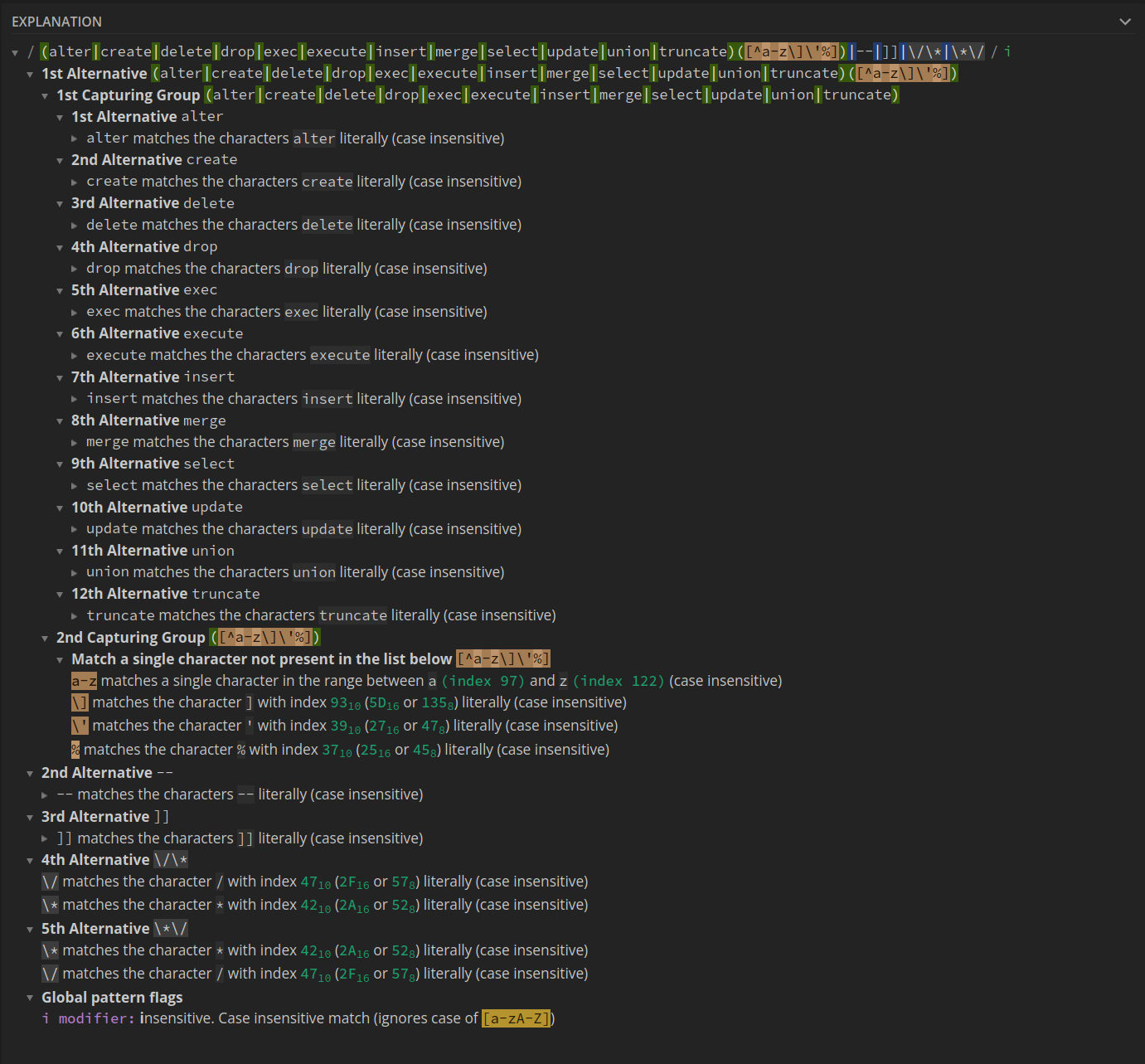
Task: Collapse 12th Alternative truncate node
Action: coord(60,594)
